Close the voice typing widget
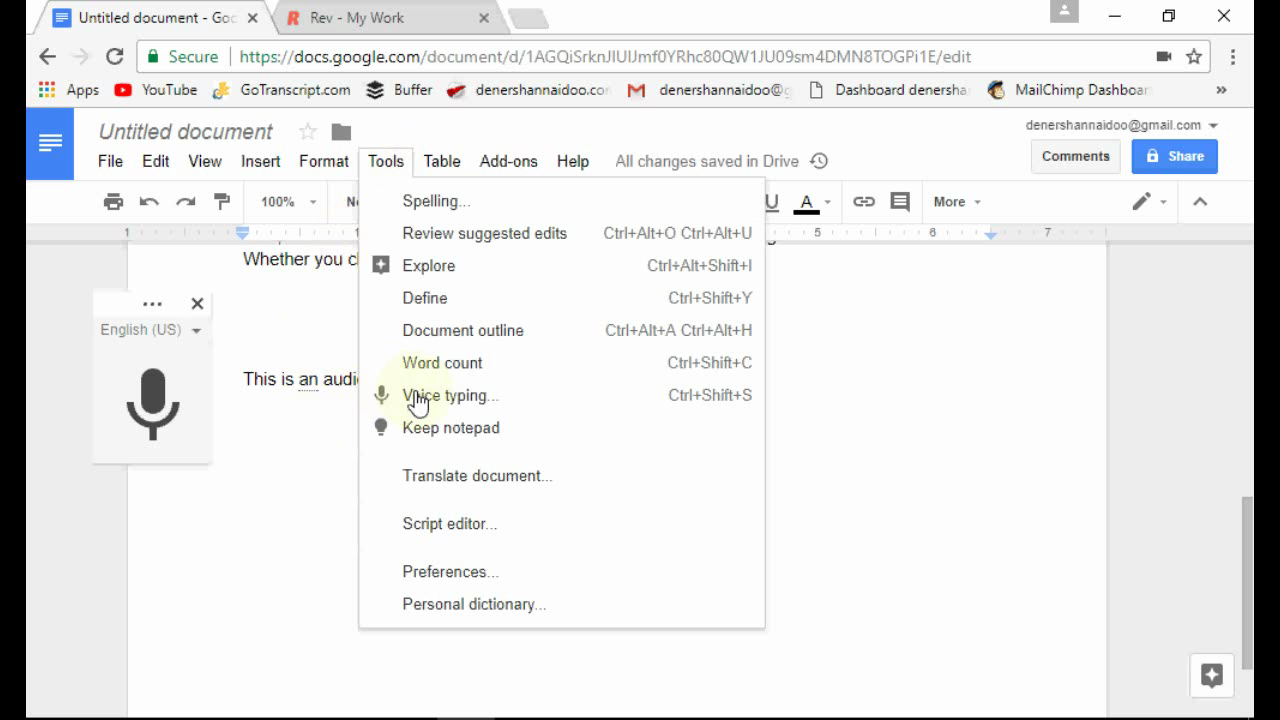Viewport: 1280px width, 720px height. click(197, 304)
